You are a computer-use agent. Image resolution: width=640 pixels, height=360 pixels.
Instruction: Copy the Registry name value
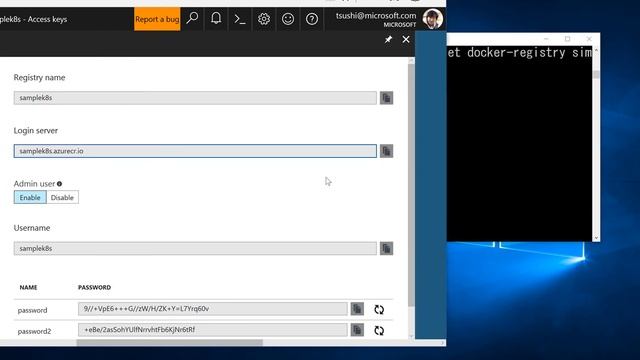coord(387,98)
